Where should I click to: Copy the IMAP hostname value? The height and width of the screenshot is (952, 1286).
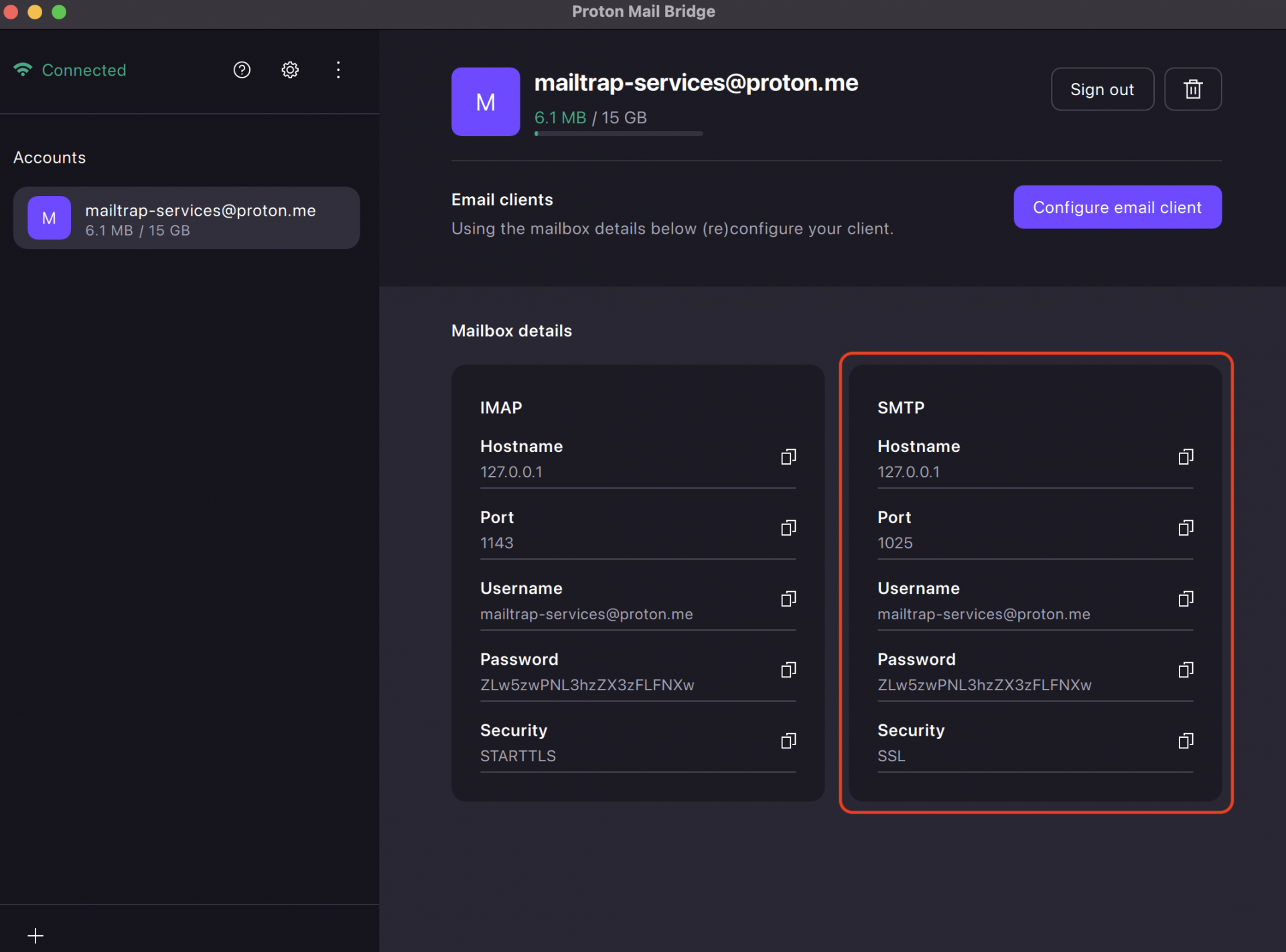pos(788,457)
